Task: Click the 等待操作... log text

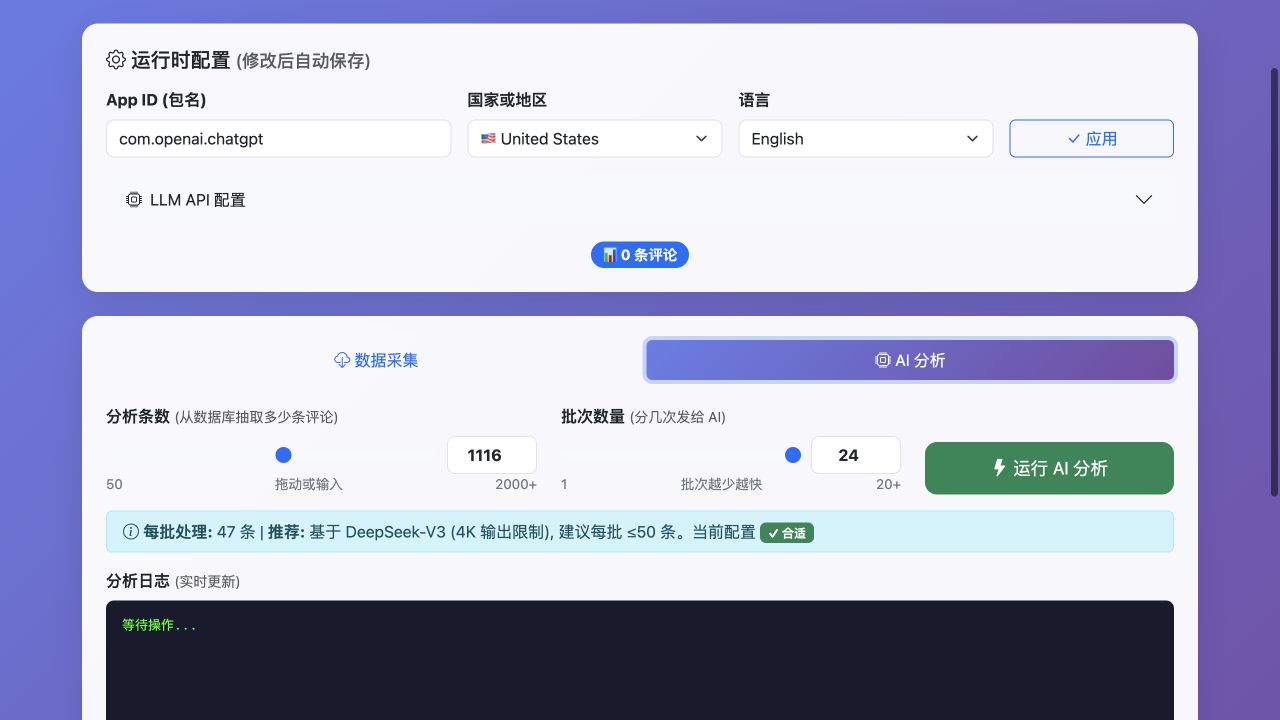Action: pos(159,625)
